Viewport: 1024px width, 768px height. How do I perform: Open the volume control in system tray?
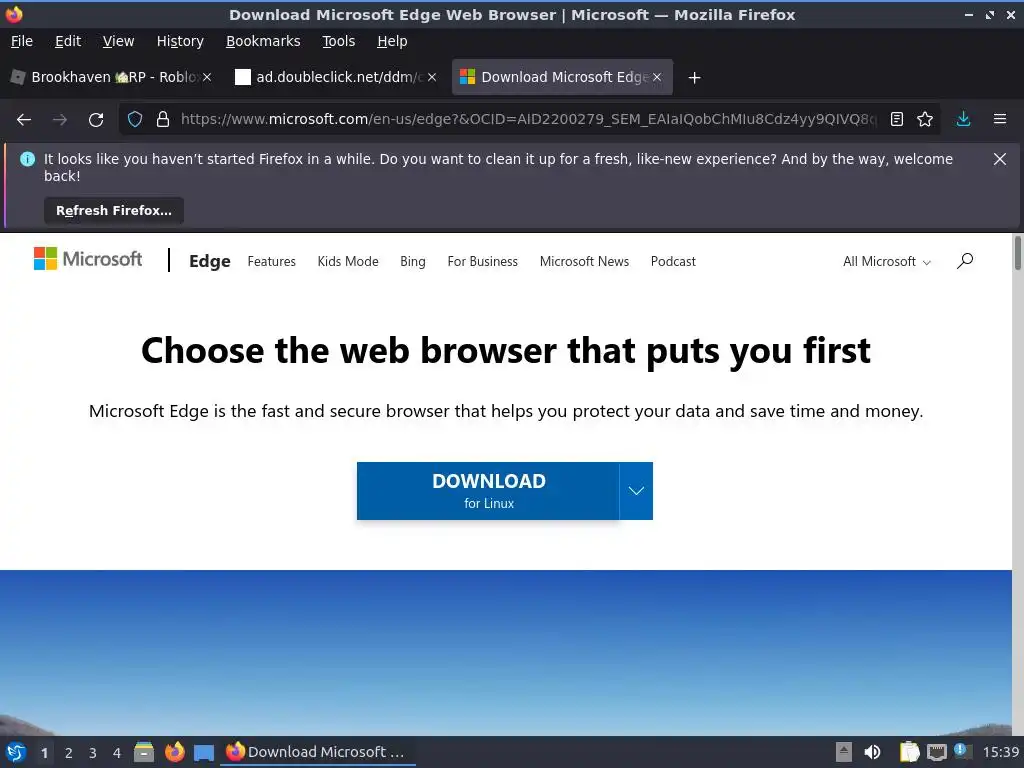click(x=872, y=752)
